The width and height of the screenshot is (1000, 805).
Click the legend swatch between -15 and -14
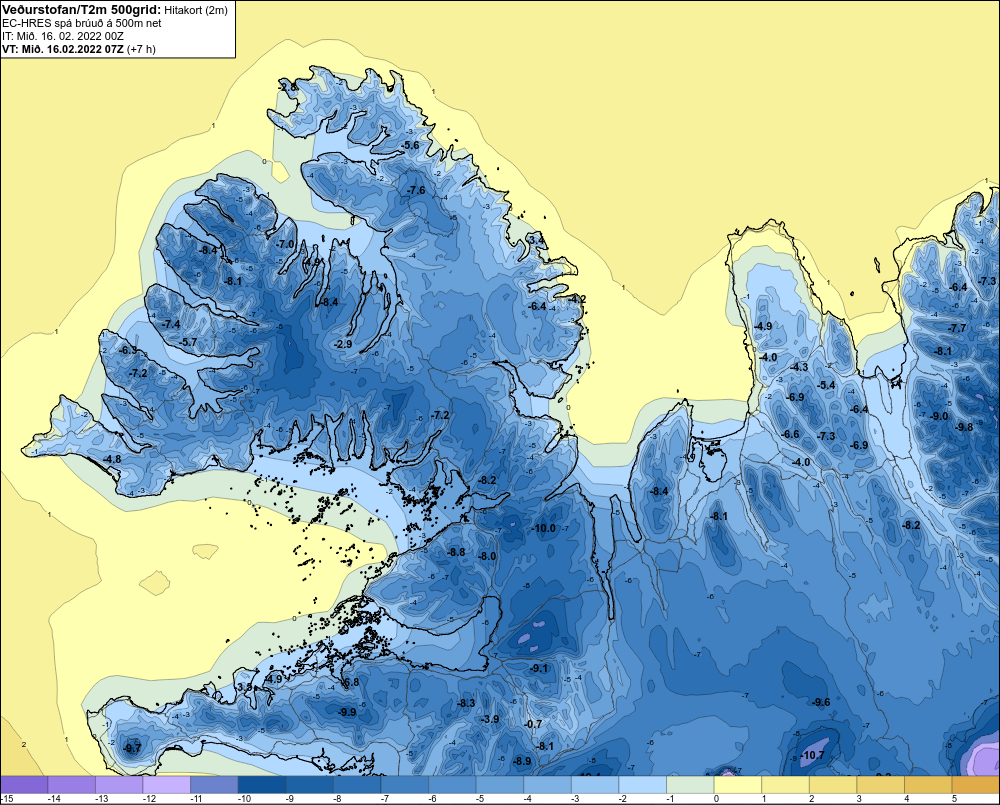tap(24, 785)
